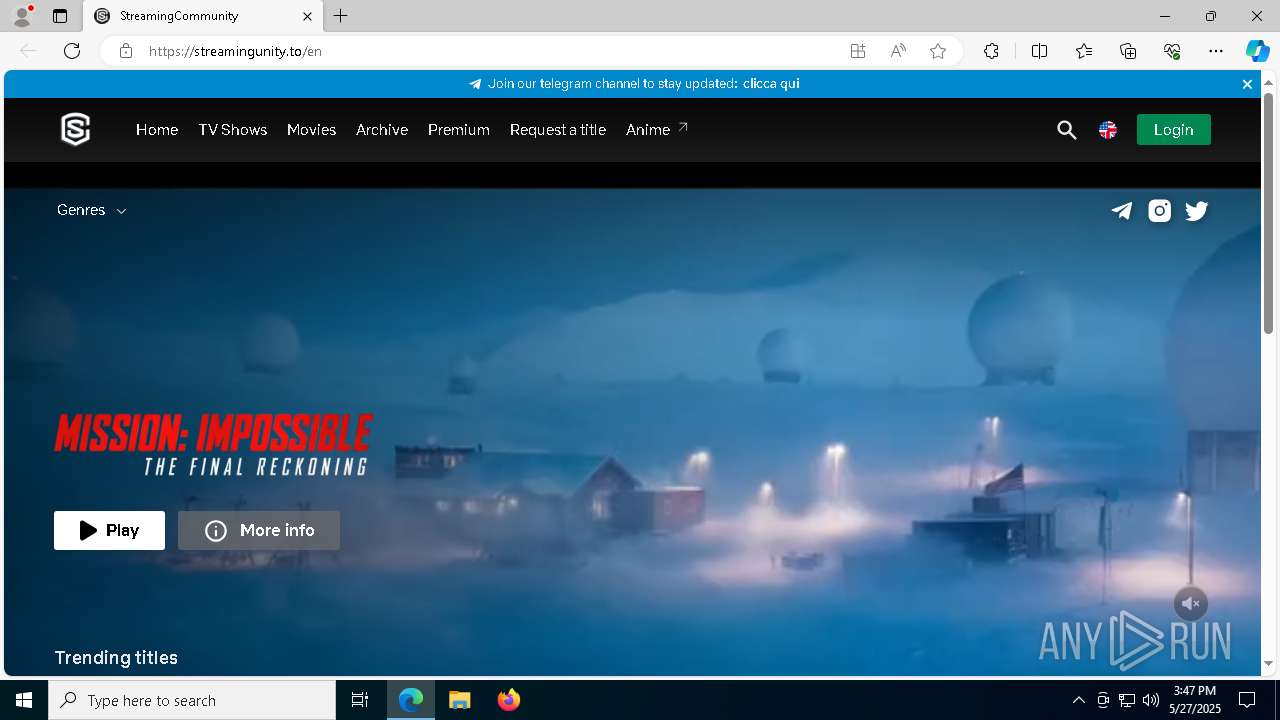The height and width of the screenshot is (720, 1280).
Task: Open the browser profile icon
Action: coord(22,16)
